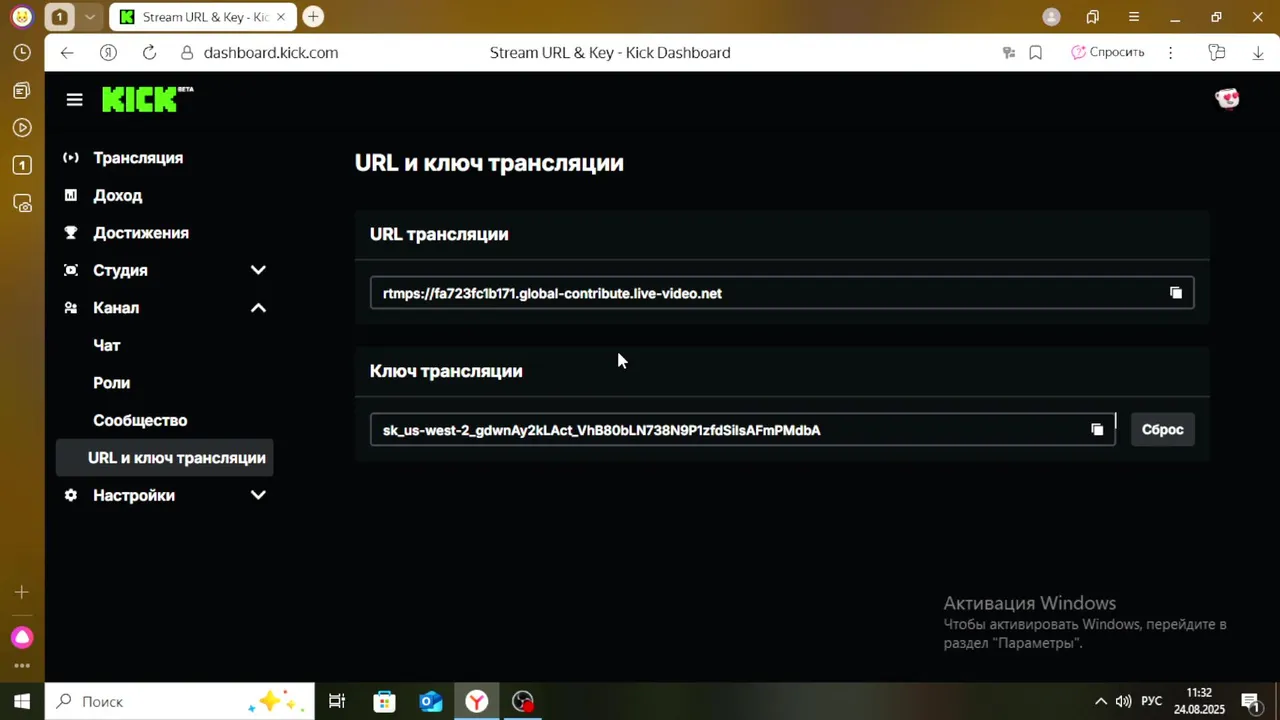This screenshot has height=720, width=1280.
Task: Copy the stream URL with its copy icon
Action: click(x=1176, y=293)
